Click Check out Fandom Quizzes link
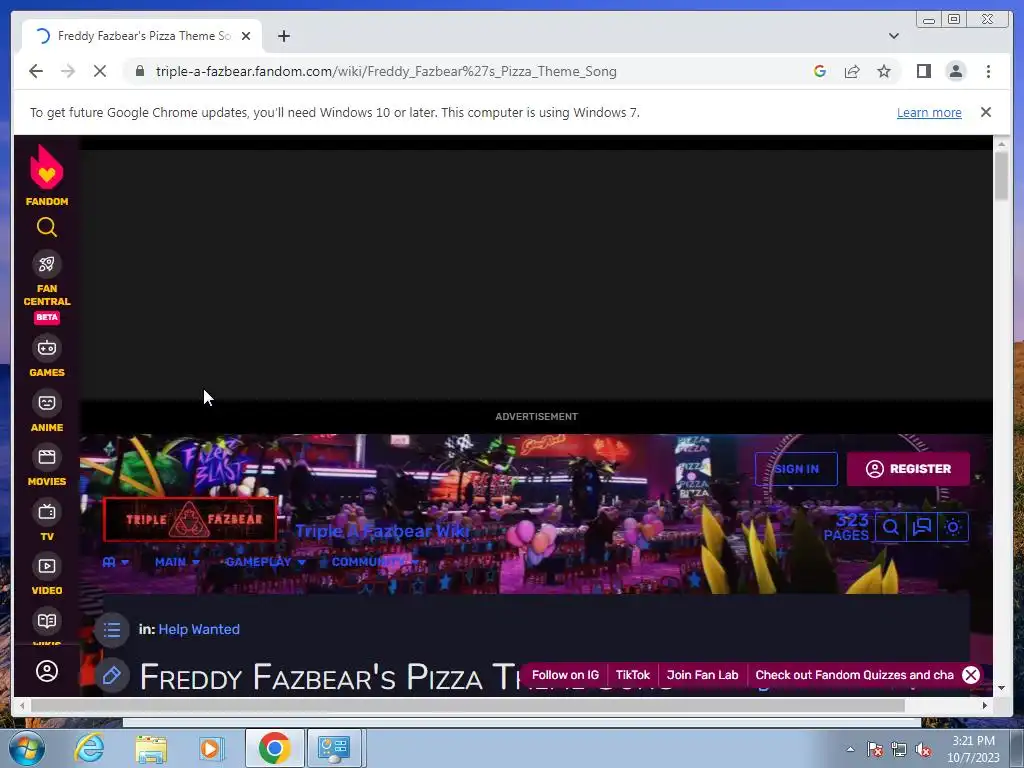This screenshot has height=768, width=1024. tap(854, 675)
